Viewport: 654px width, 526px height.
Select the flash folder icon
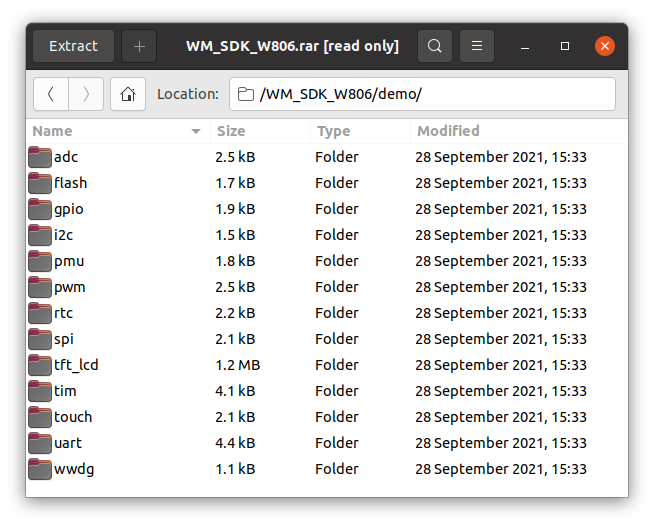[40, 183]
